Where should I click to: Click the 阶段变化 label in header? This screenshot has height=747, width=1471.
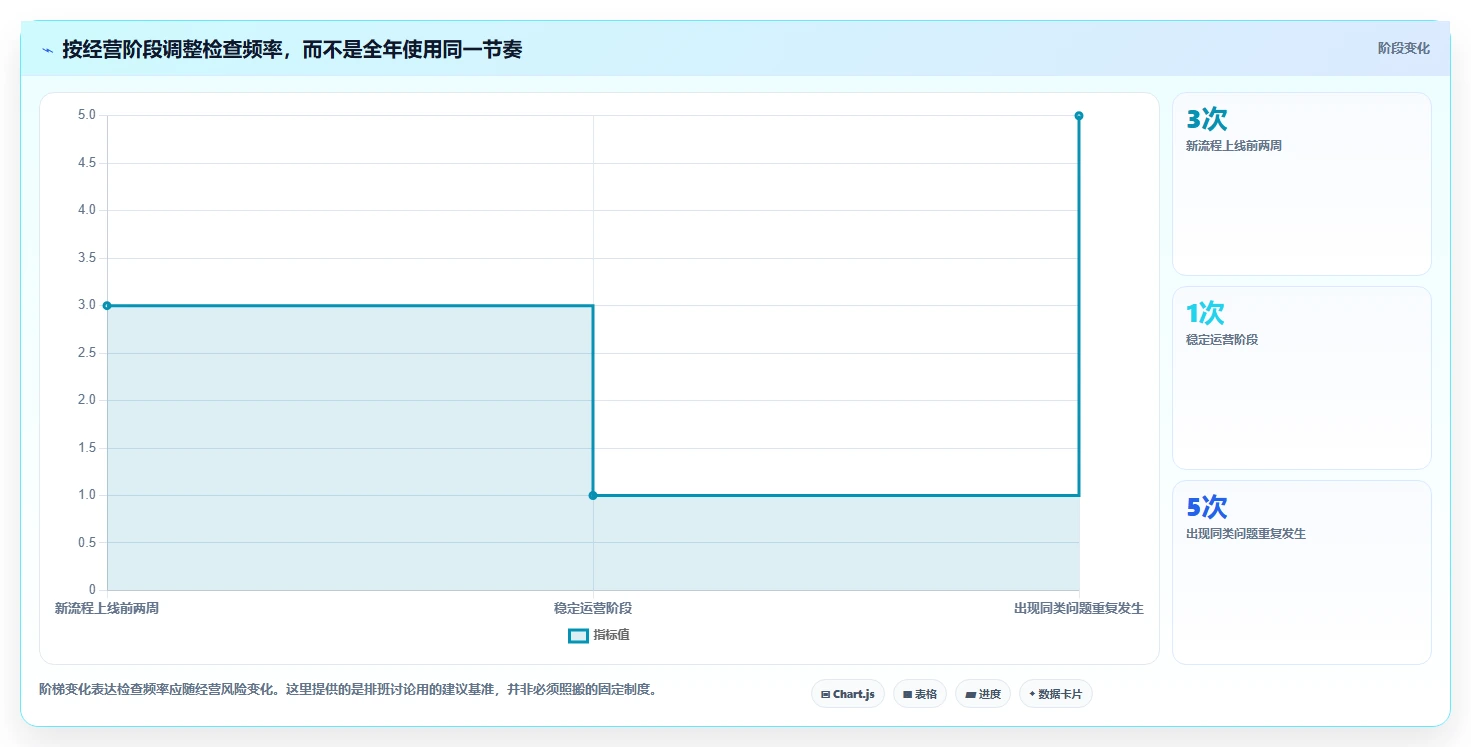(1403, 48)
